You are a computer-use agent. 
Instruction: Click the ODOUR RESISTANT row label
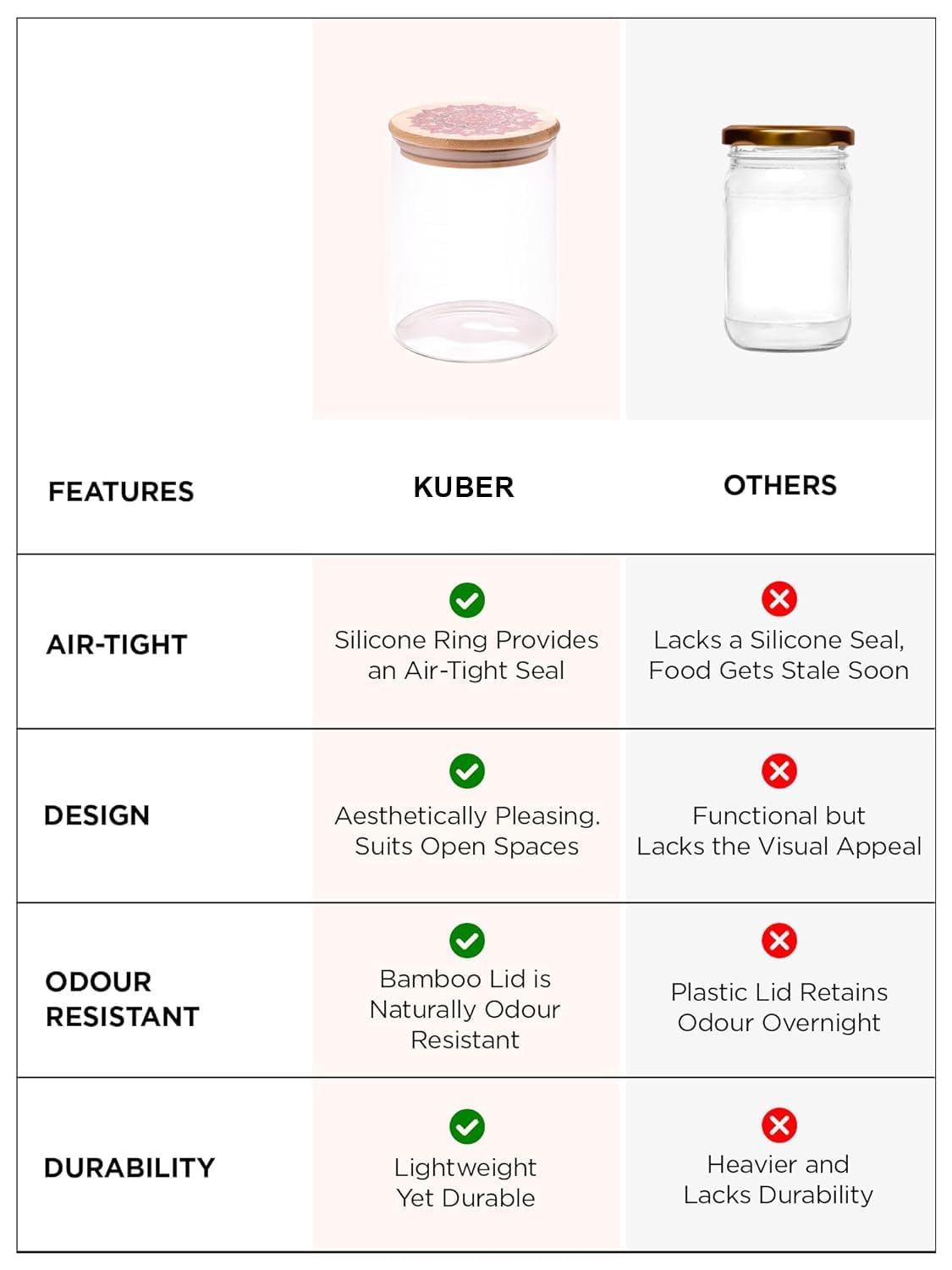(x=122, y=999)
